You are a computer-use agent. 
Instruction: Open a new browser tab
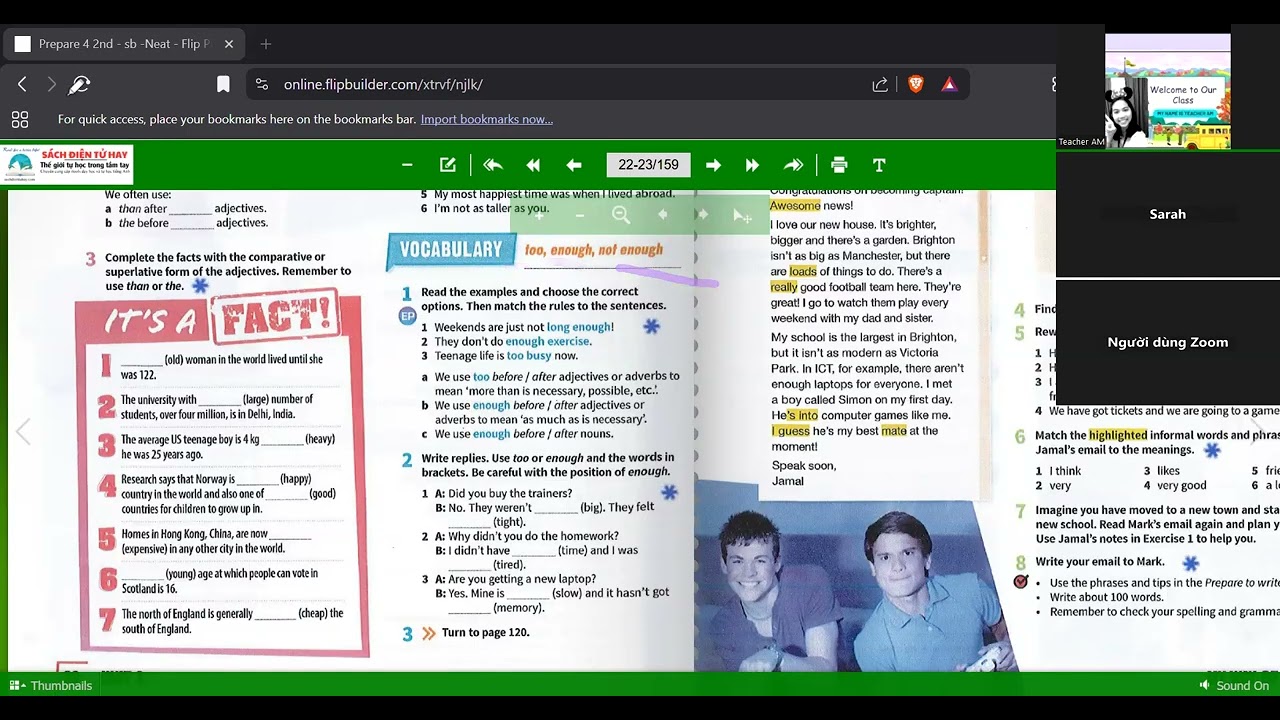point(266,44)
